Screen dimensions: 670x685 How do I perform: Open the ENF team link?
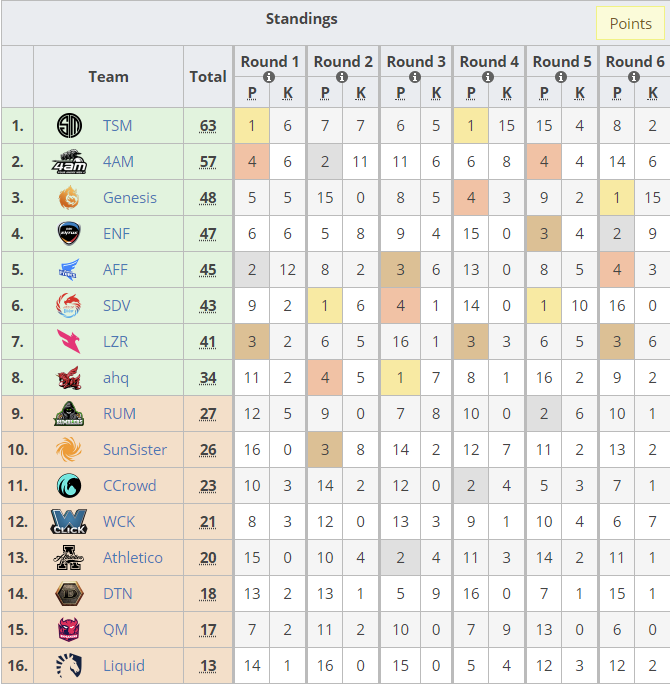[117, 234]
